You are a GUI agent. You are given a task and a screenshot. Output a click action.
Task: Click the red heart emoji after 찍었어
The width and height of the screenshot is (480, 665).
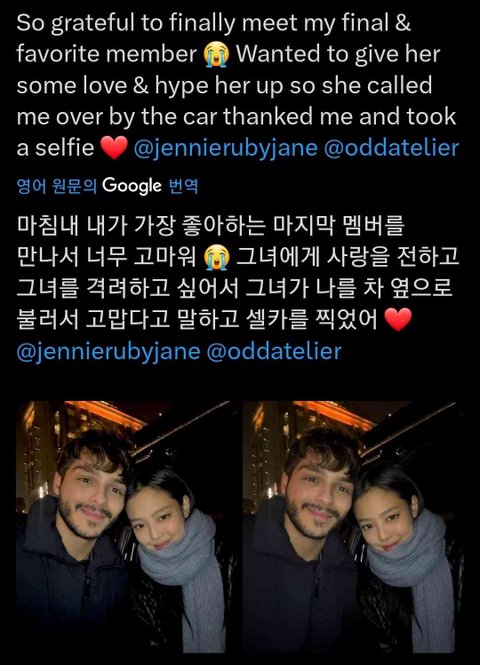click(398, 319)
